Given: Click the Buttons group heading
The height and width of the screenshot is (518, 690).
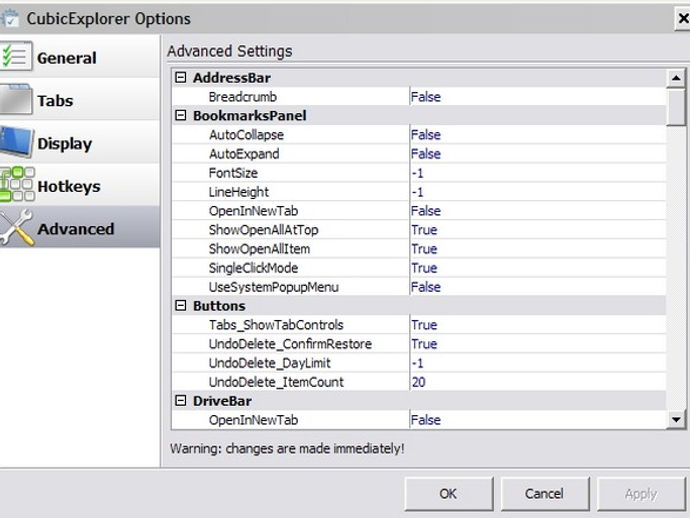Looking at the screenshot, I should pos(219,306).
